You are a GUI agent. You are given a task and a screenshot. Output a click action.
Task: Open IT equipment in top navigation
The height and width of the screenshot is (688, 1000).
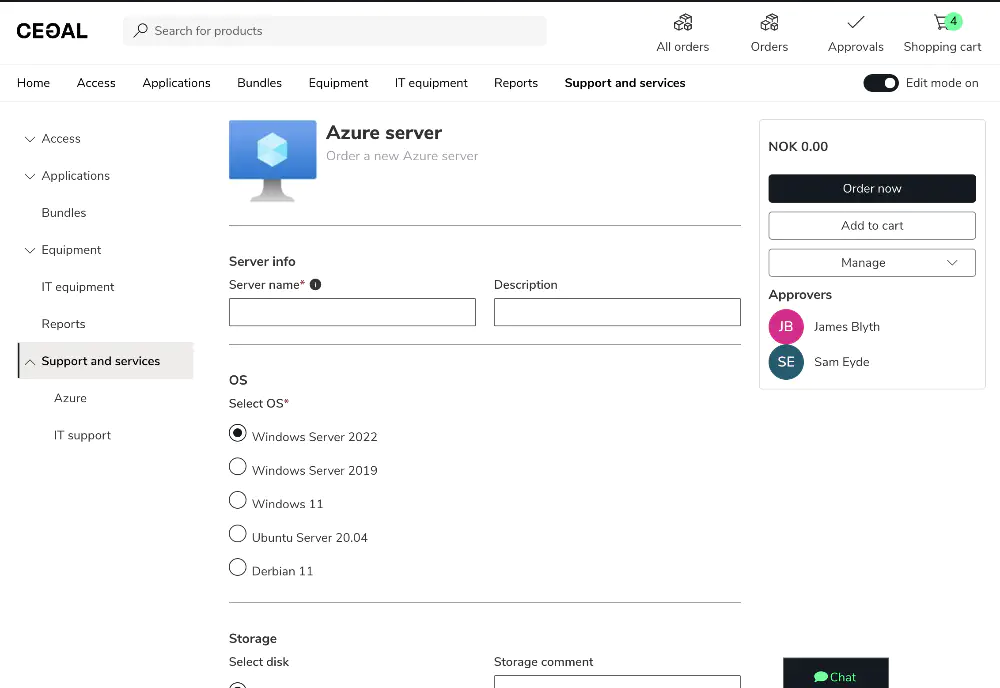430,83
